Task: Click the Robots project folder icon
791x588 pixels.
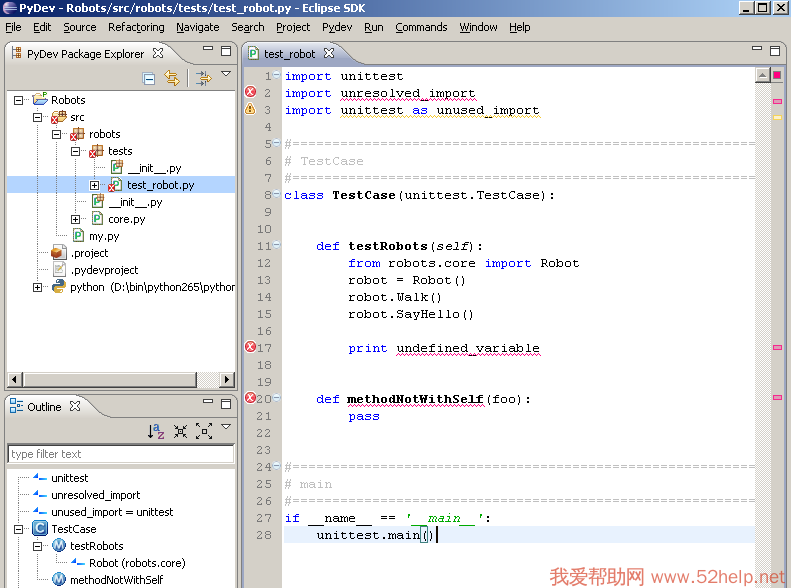Action: tap(40, 99)
